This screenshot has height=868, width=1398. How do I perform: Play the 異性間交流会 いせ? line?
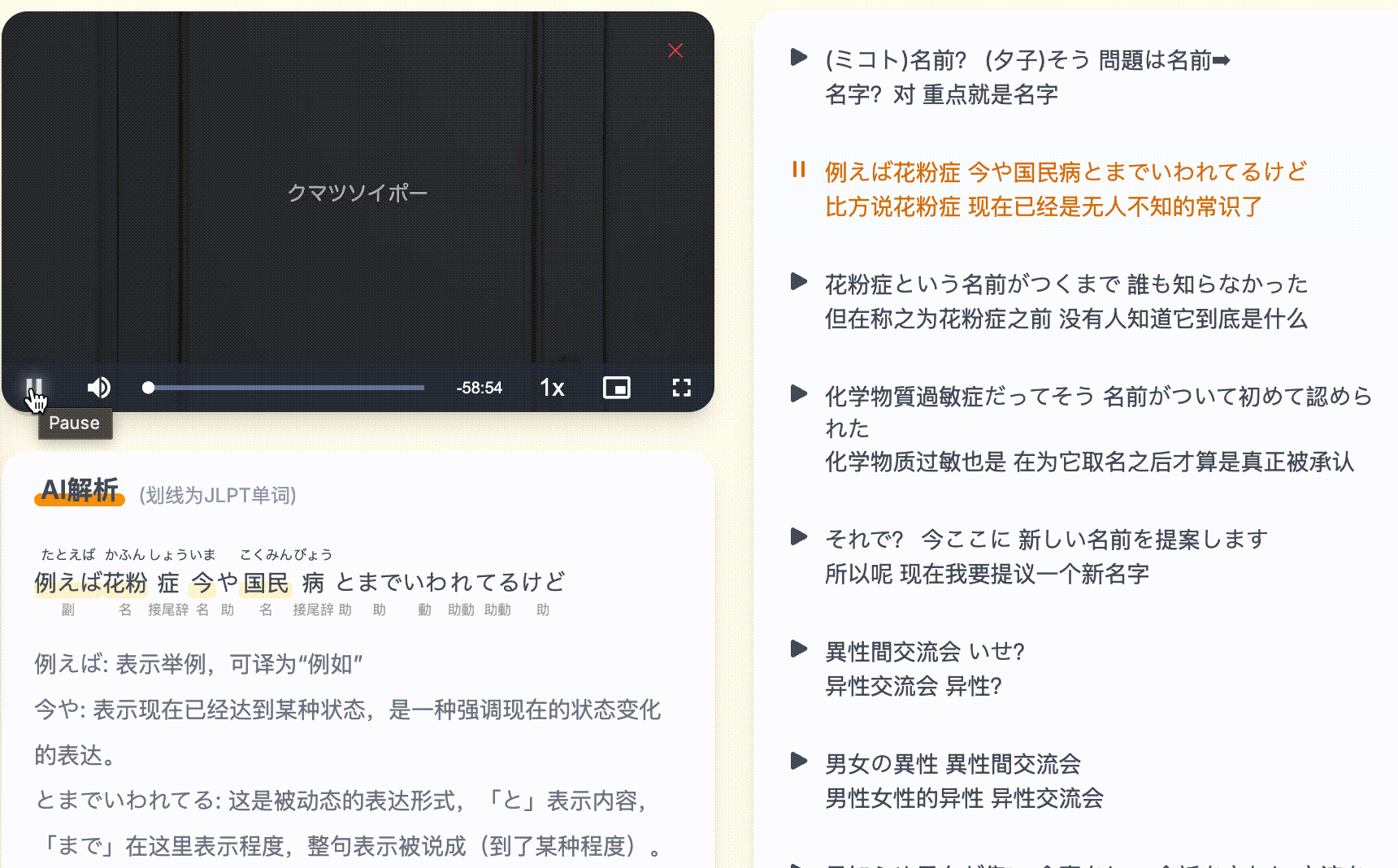(799, 649)
